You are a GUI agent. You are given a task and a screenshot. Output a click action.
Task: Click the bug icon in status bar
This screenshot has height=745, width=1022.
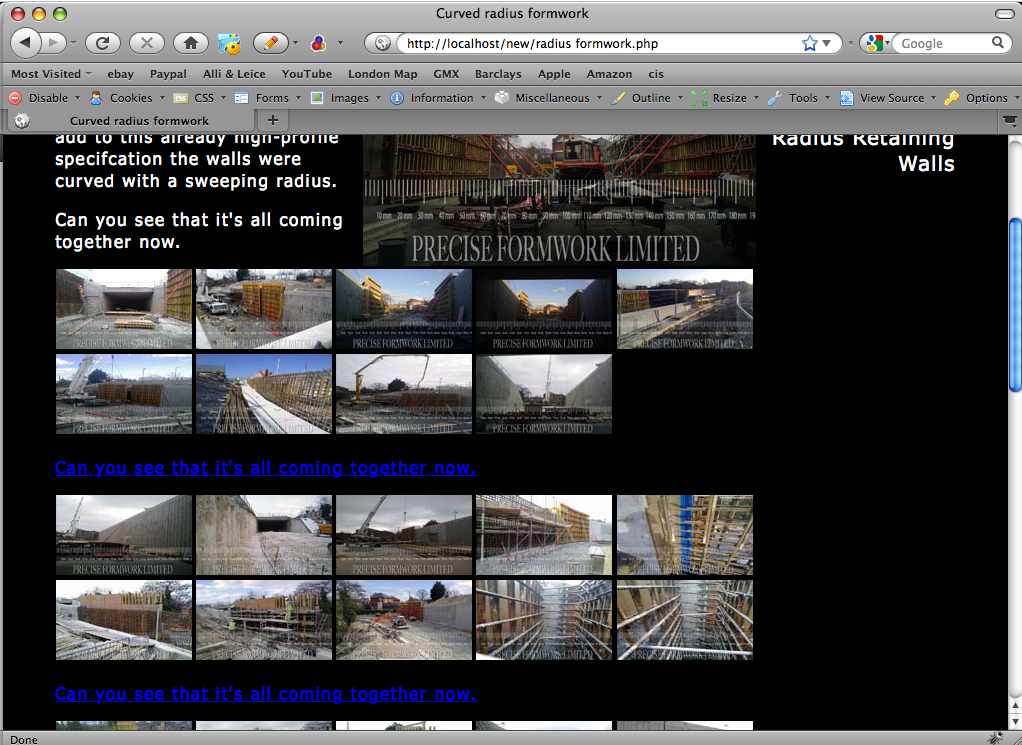(x=995, y=738)
